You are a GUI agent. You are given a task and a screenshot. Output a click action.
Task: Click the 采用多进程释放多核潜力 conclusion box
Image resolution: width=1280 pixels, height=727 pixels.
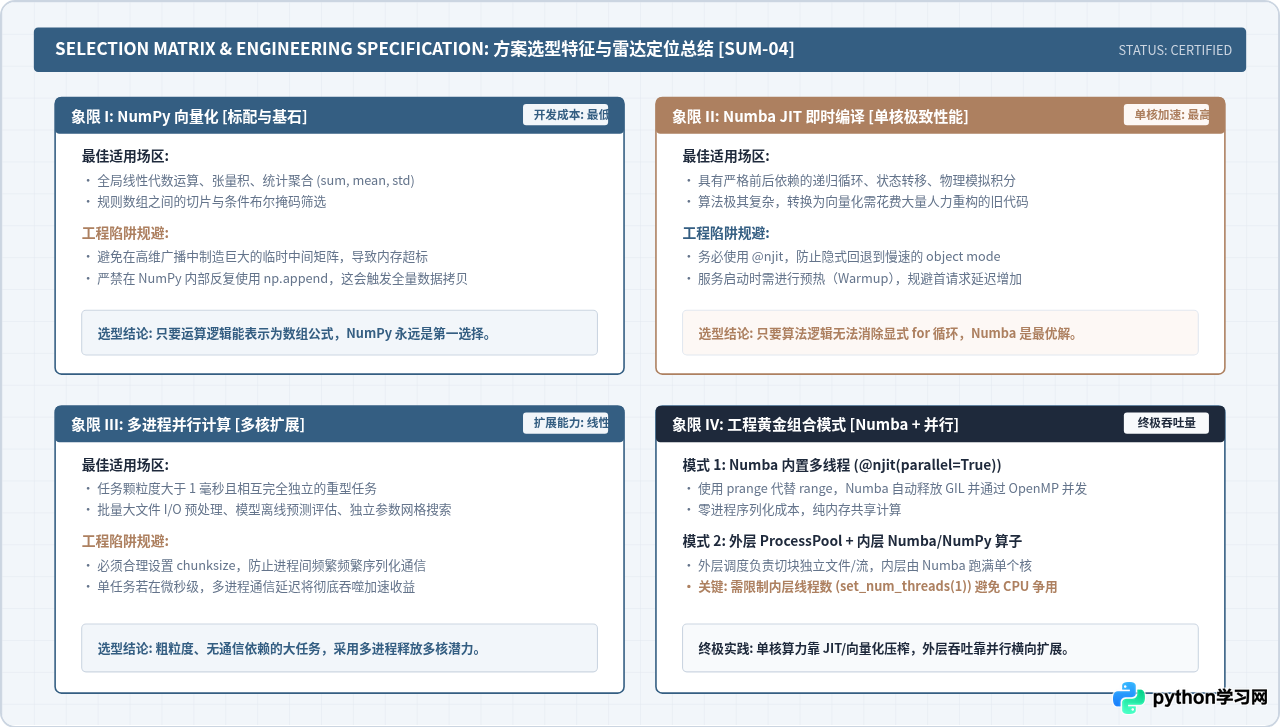tap(339, 648)
